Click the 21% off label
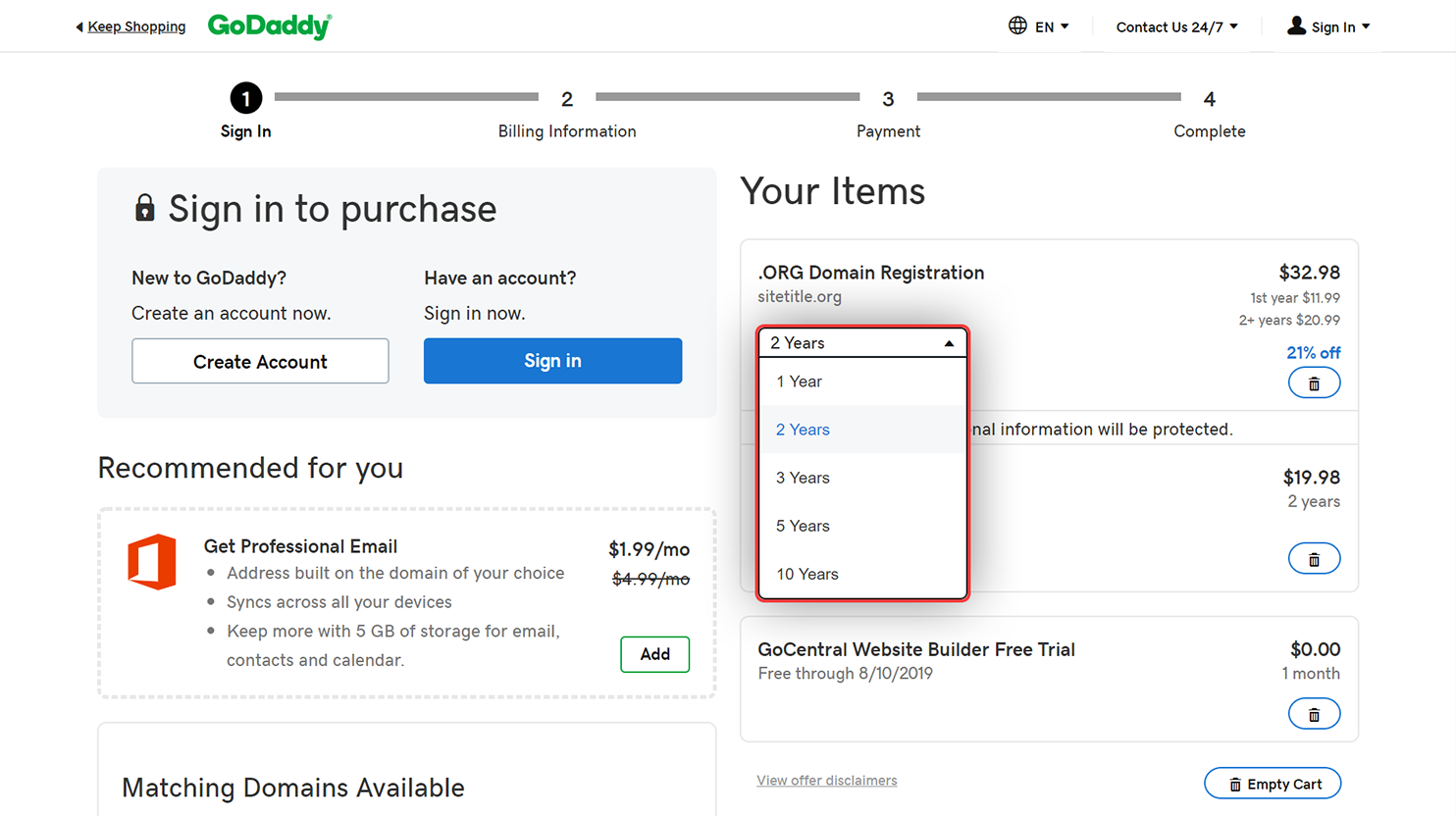 coord(1313,353)
